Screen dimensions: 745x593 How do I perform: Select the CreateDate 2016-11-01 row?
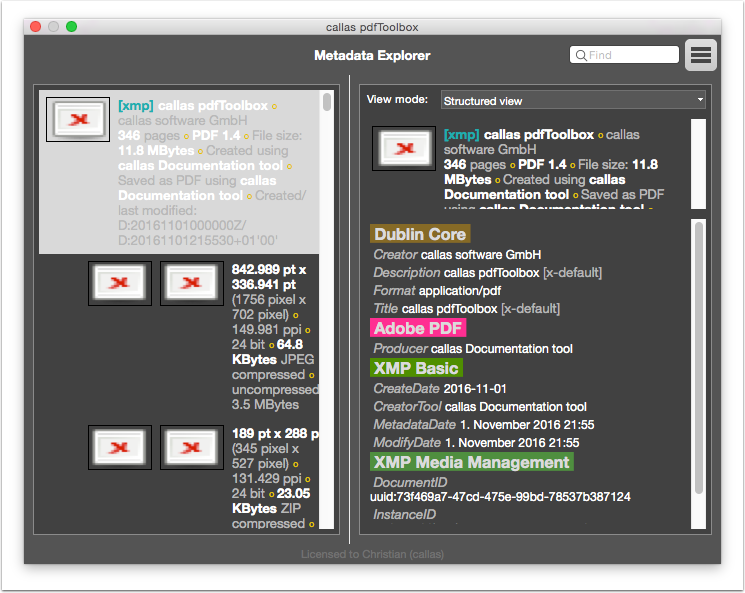point(440,389)
